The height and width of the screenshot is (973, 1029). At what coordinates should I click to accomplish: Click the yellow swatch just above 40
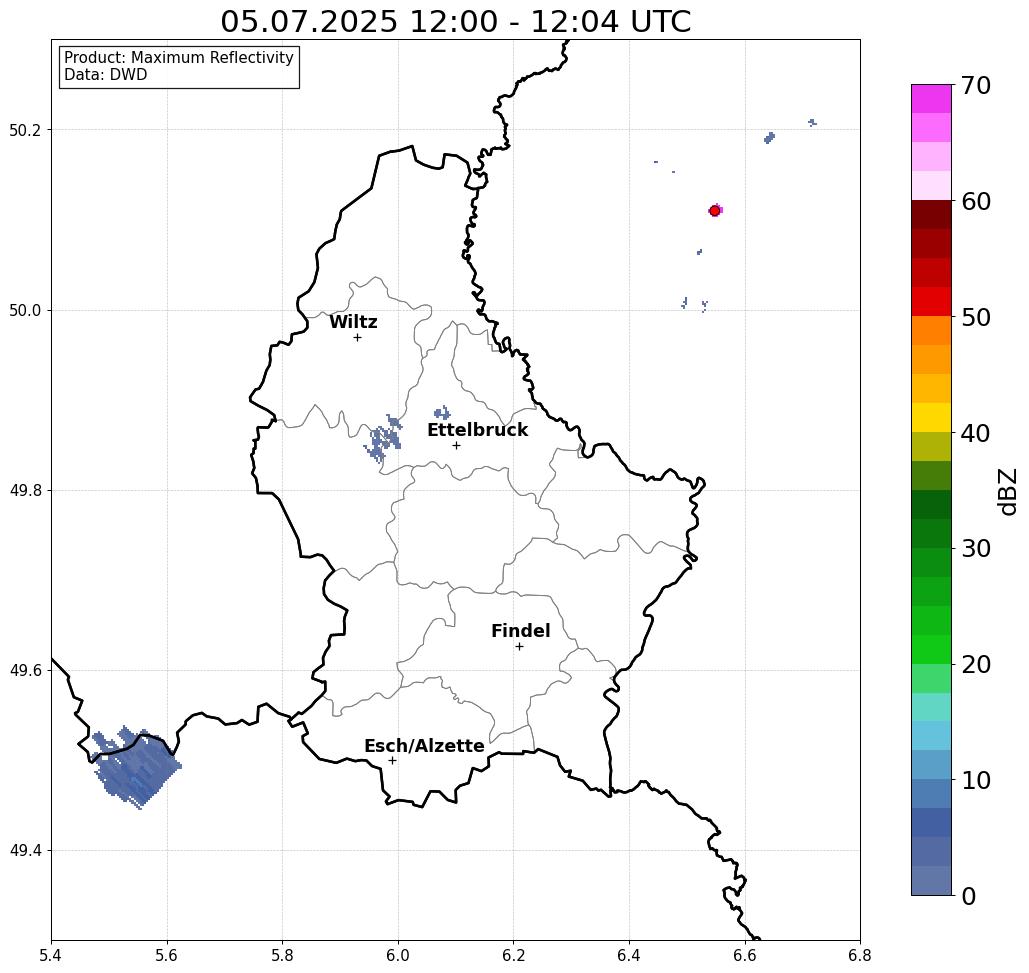pyautogui.click(x=931, y=417)
